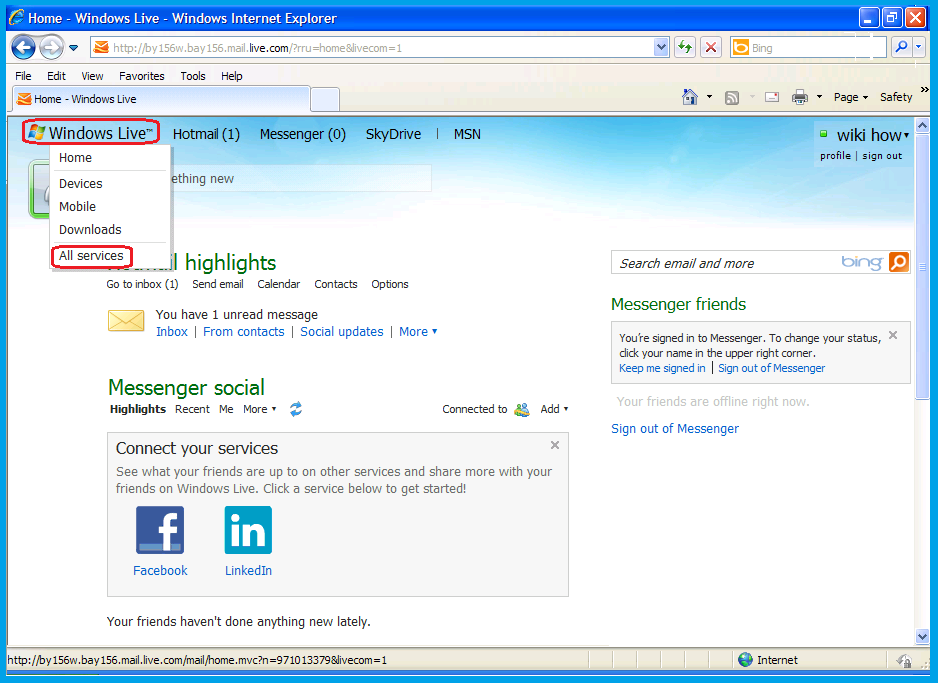938x683 pixels.
Task: Open SkyDrive link
Action: 393,134
